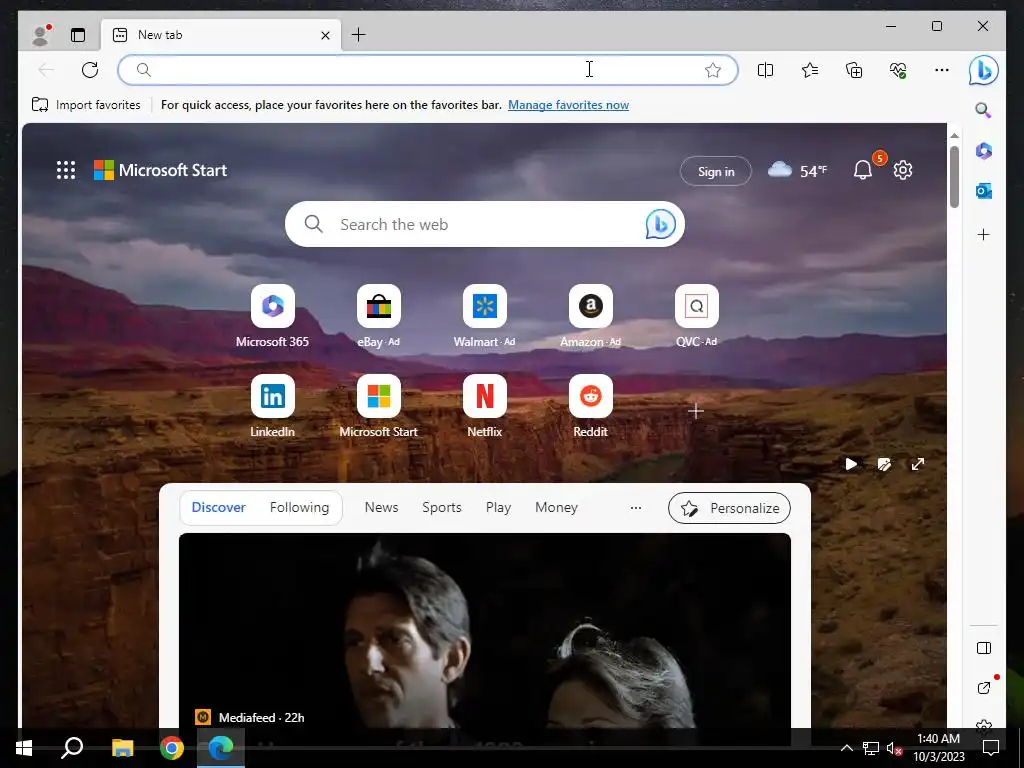Image resolution: width=1024 pixels, height=768 pixels.
Task: Open Google Chrome from taskbar
Action: click(x=172, y=748)
